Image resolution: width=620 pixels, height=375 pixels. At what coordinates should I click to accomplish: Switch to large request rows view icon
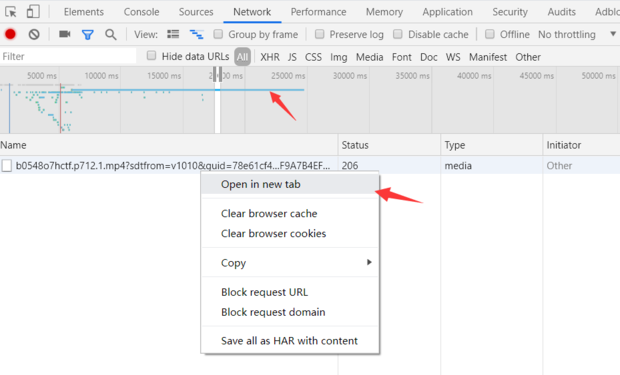(173, 34)
